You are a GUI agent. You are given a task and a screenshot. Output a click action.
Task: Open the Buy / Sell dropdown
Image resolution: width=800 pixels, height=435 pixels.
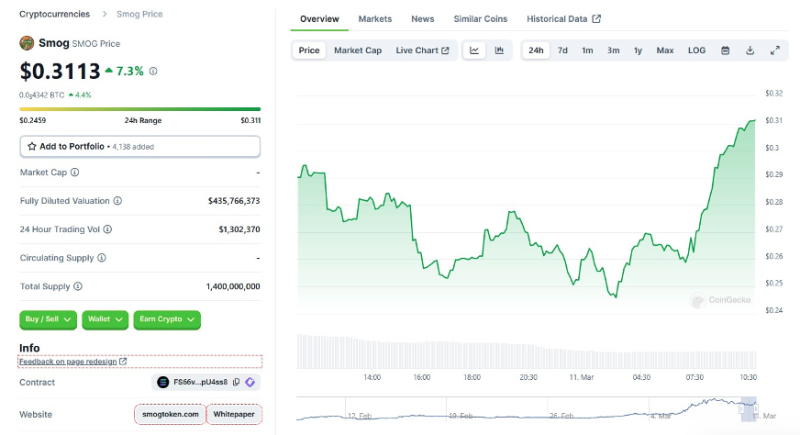[x=48, y=320]
